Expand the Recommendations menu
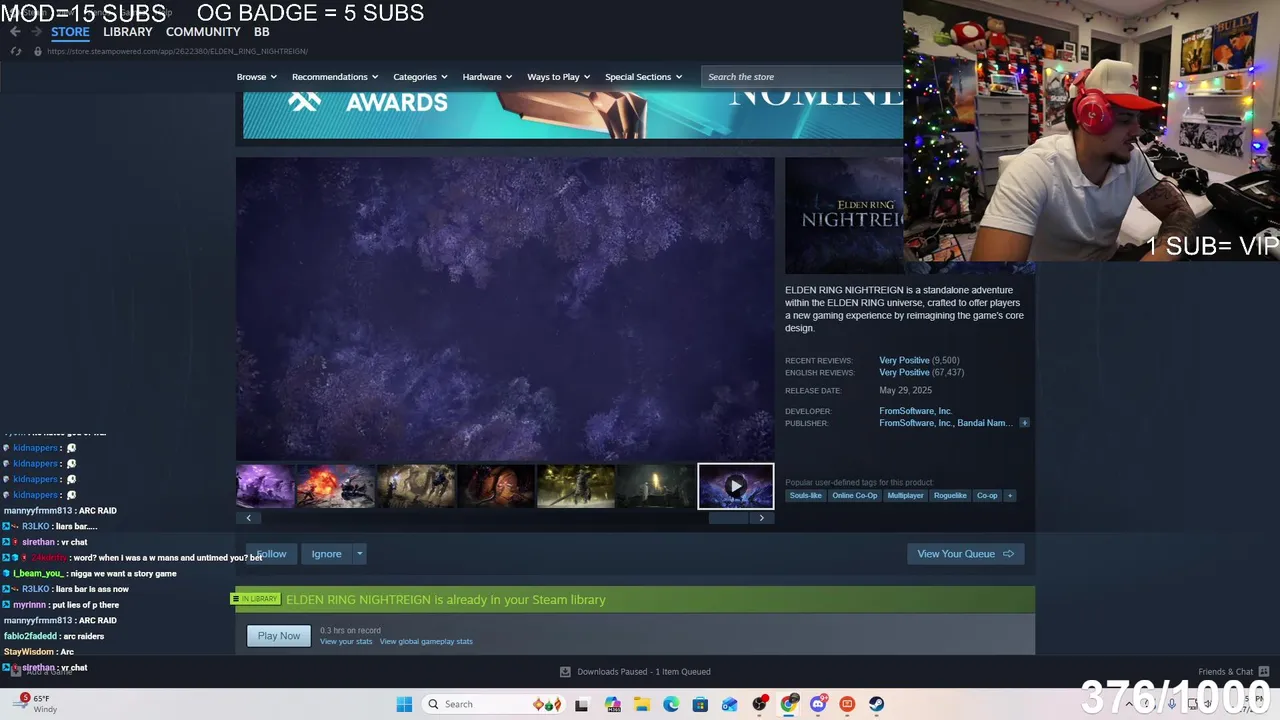The width and height of the screenshot is (1280, 720). (x=335, y=77)
